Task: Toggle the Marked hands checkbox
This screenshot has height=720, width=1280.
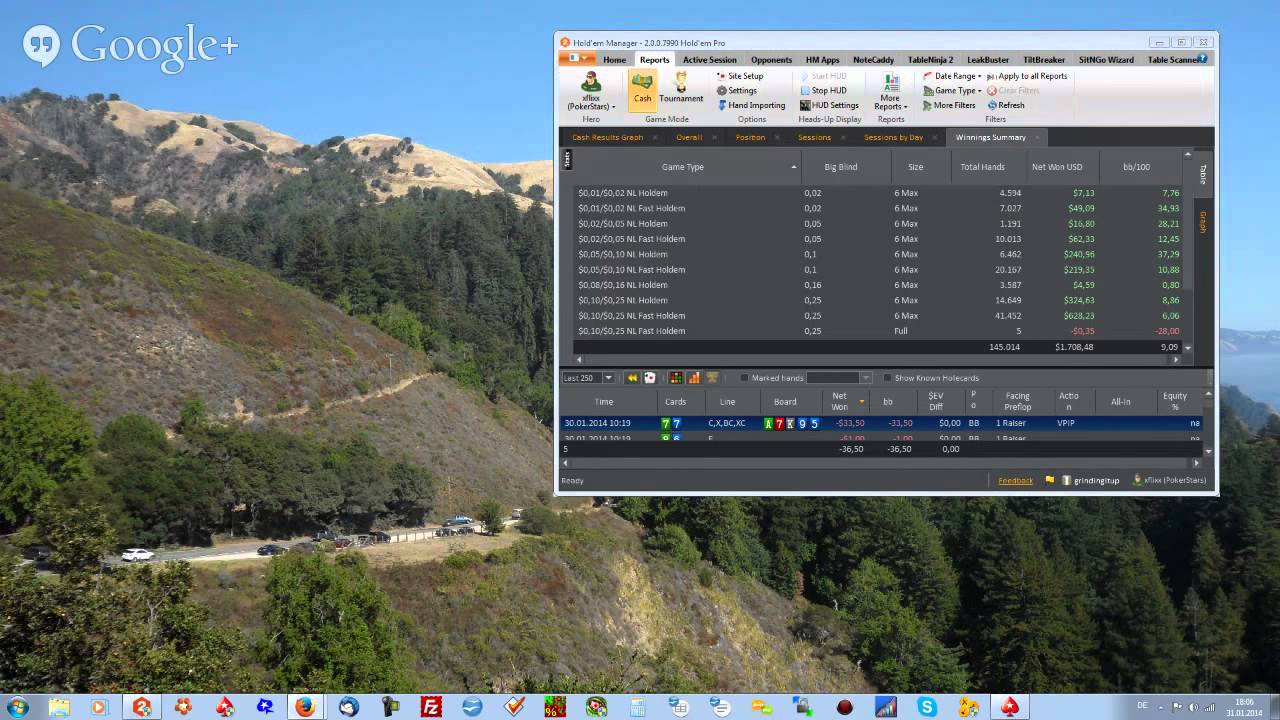Action: 744,378
